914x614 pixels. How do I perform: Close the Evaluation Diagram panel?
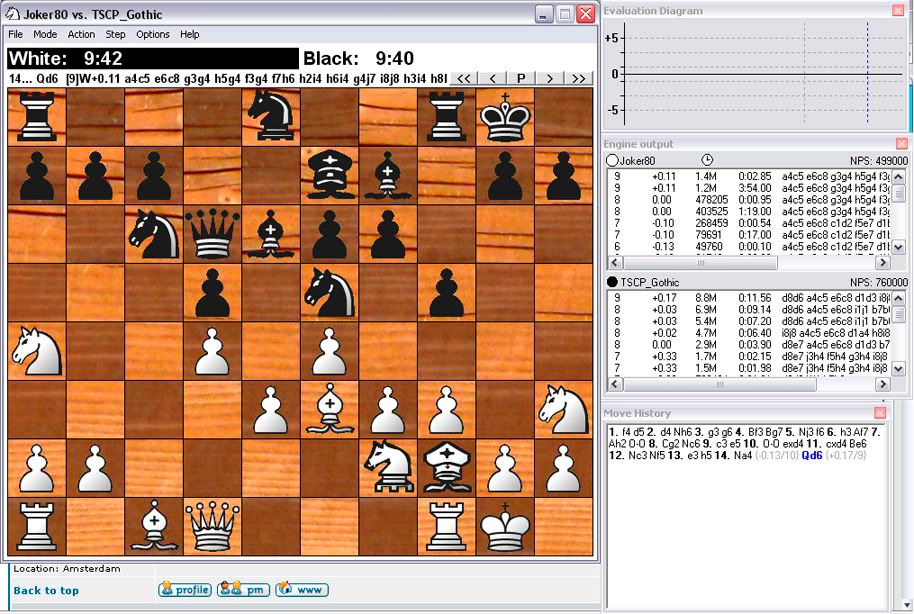pos(898,11)
